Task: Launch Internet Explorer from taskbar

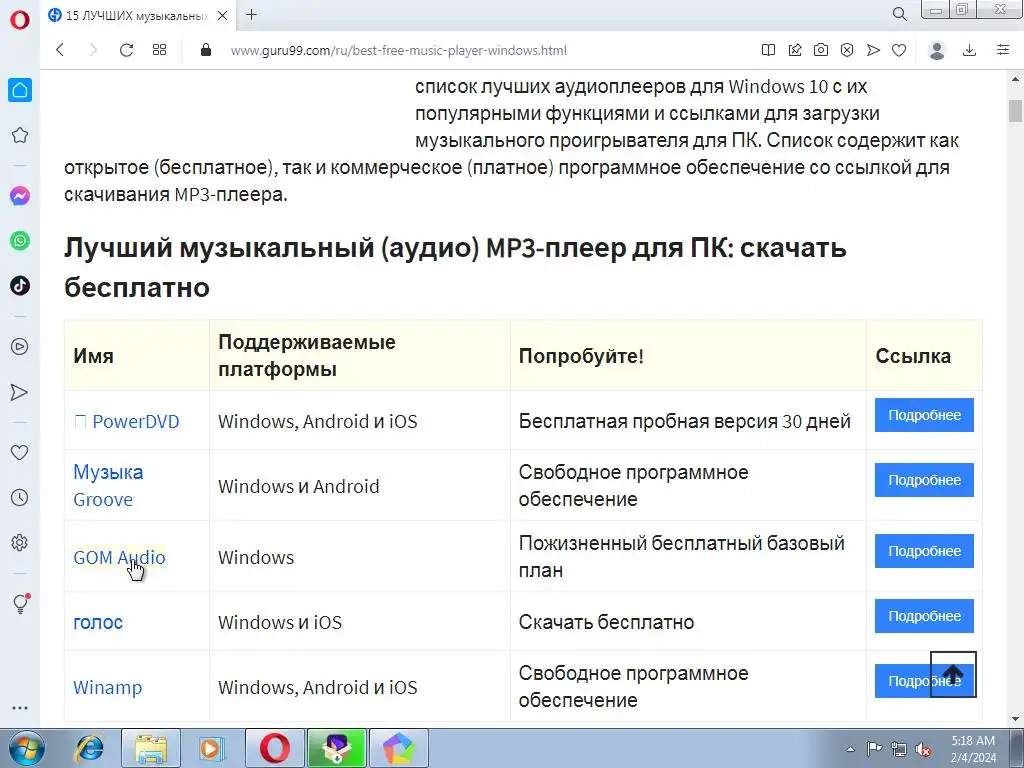Action: tap(89, 748)
